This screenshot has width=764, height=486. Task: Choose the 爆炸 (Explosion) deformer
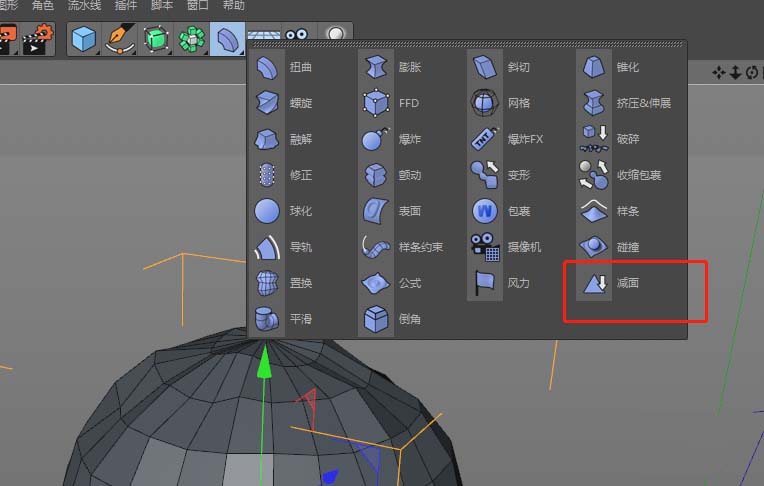[392, 139]
